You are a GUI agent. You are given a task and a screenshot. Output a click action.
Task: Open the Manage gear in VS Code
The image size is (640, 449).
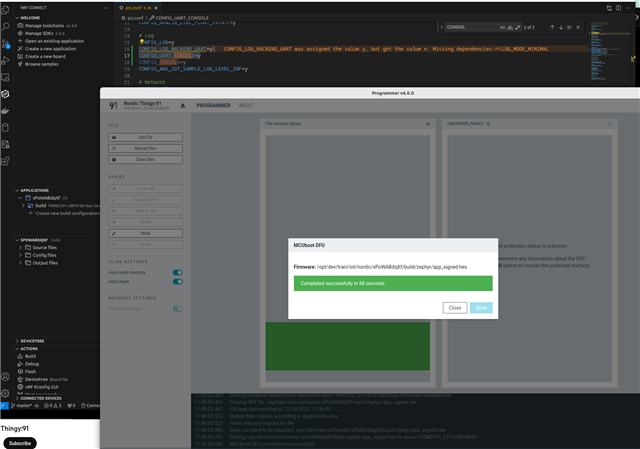coord(5,393)
